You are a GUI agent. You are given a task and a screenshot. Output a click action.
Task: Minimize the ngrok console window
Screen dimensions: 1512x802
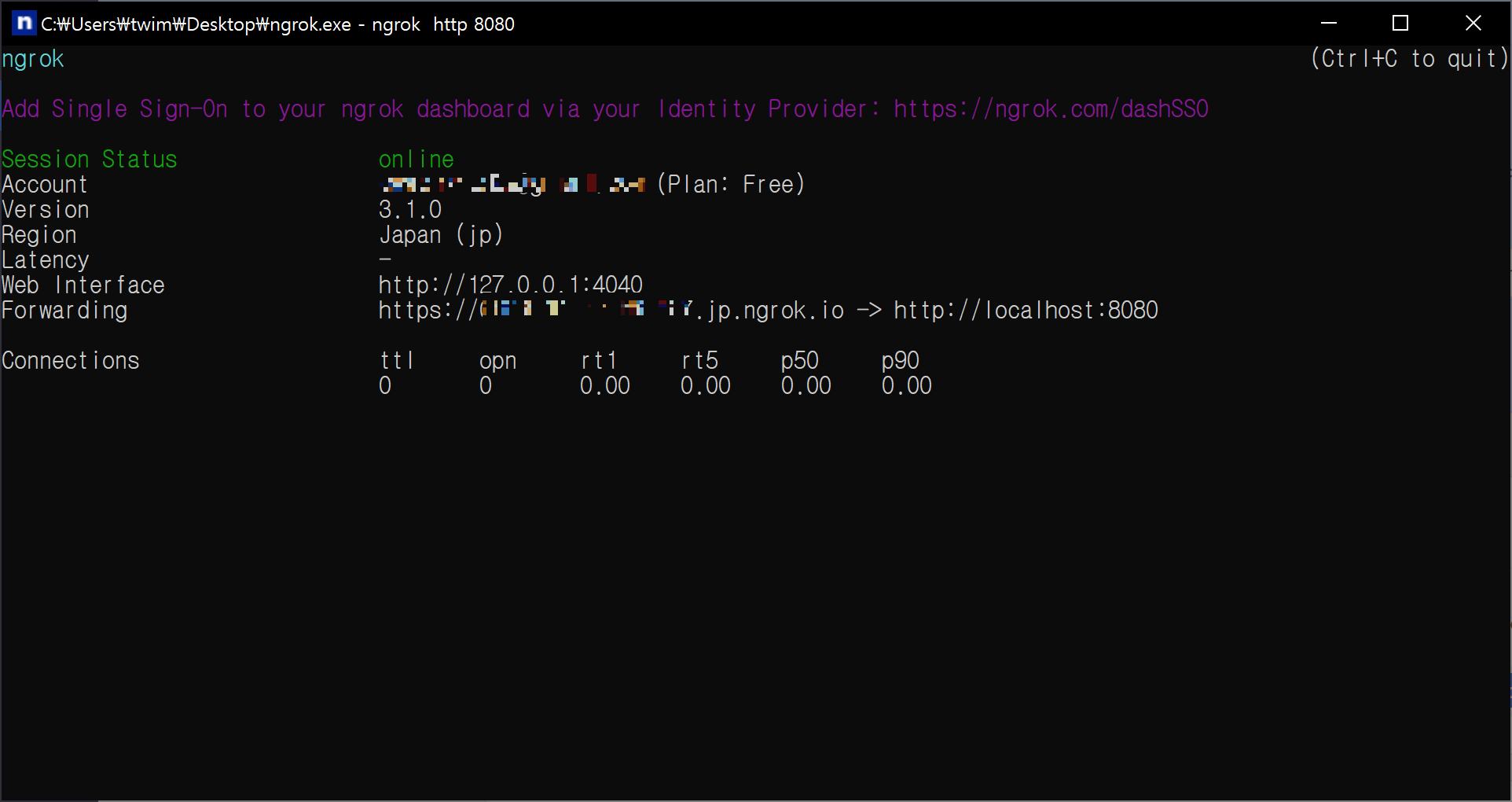[1329, 23]
